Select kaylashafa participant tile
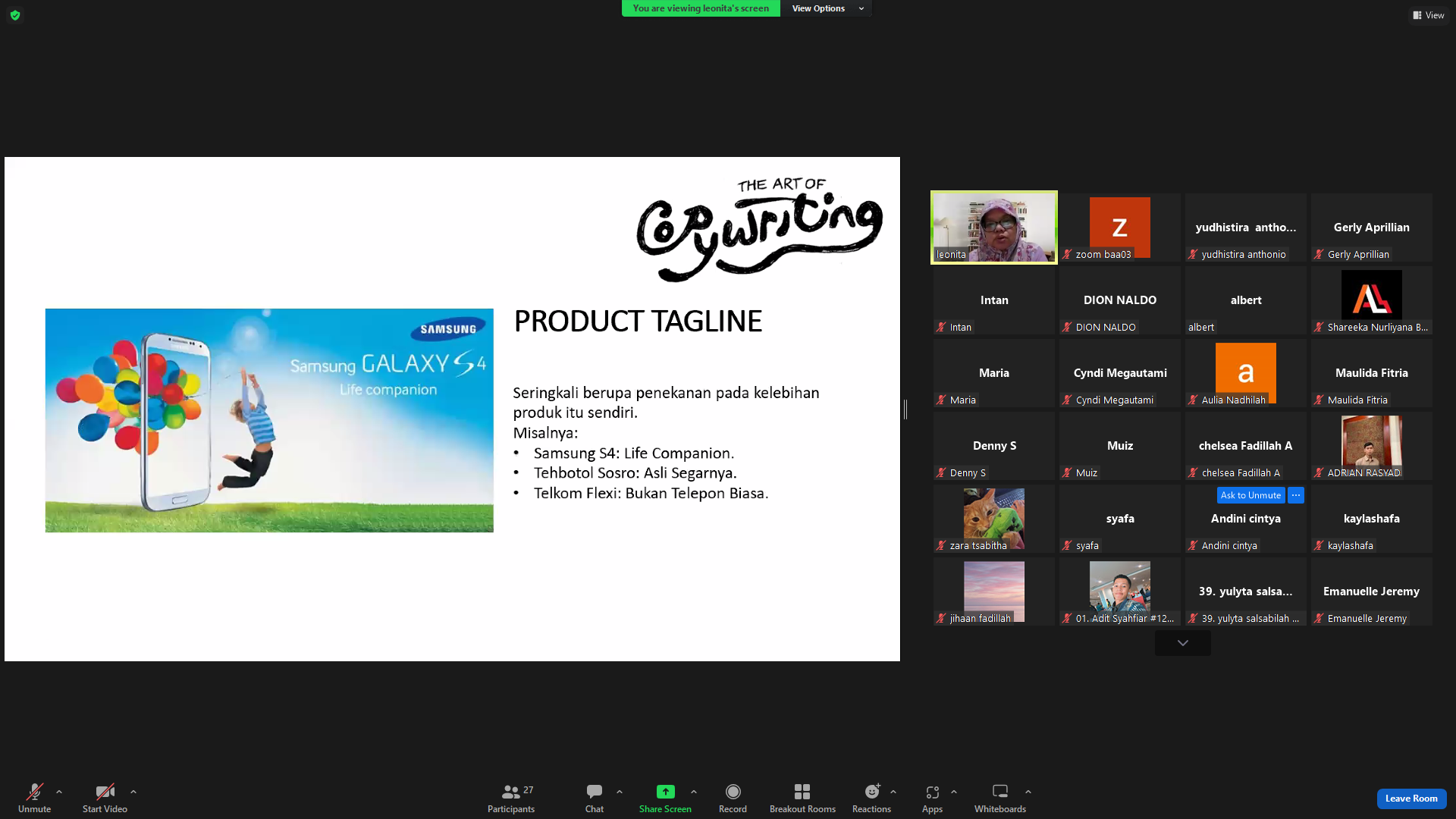1456x819 pixels. pyautogui.click(x=1372, y=519)
